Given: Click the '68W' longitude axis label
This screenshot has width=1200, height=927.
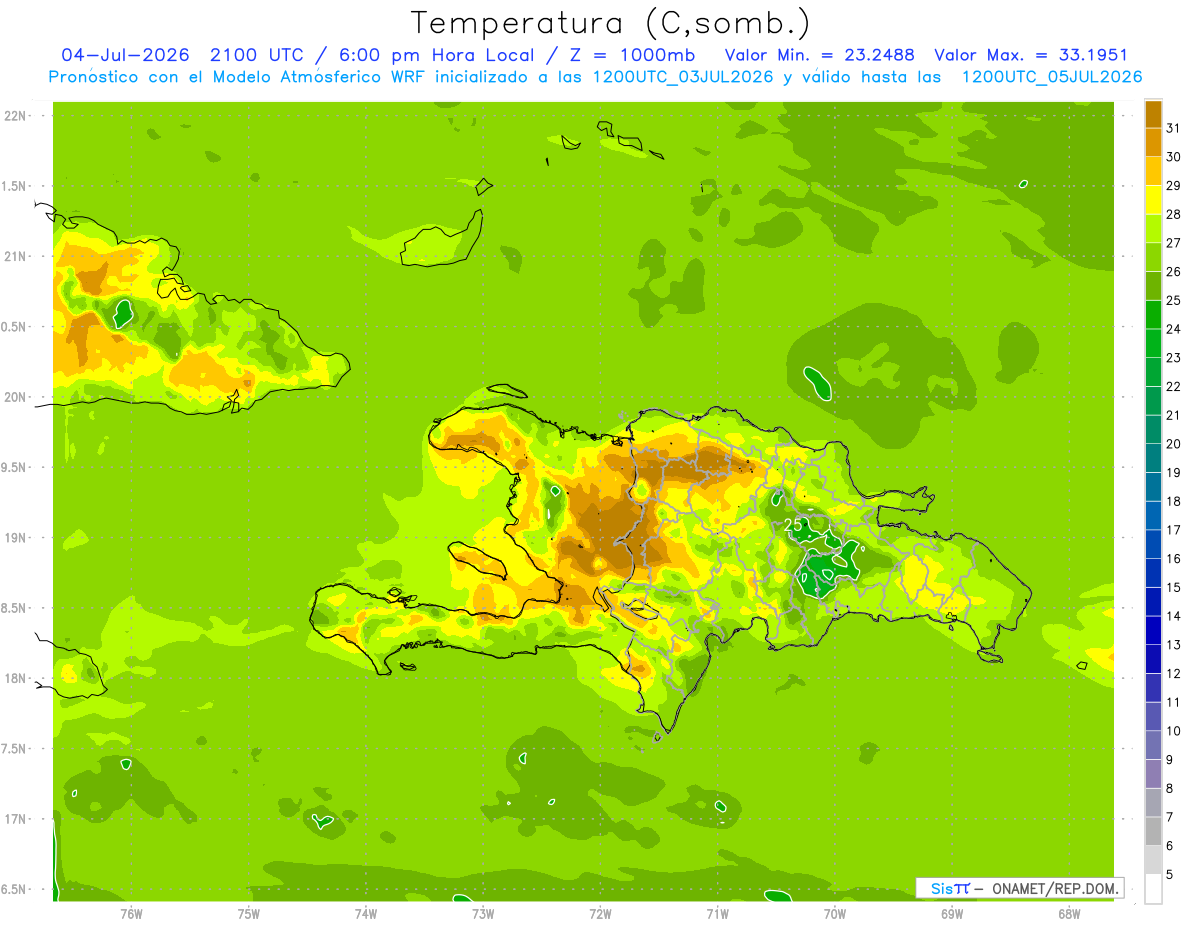Looking at the screenshot, I should pos(1069,914).
